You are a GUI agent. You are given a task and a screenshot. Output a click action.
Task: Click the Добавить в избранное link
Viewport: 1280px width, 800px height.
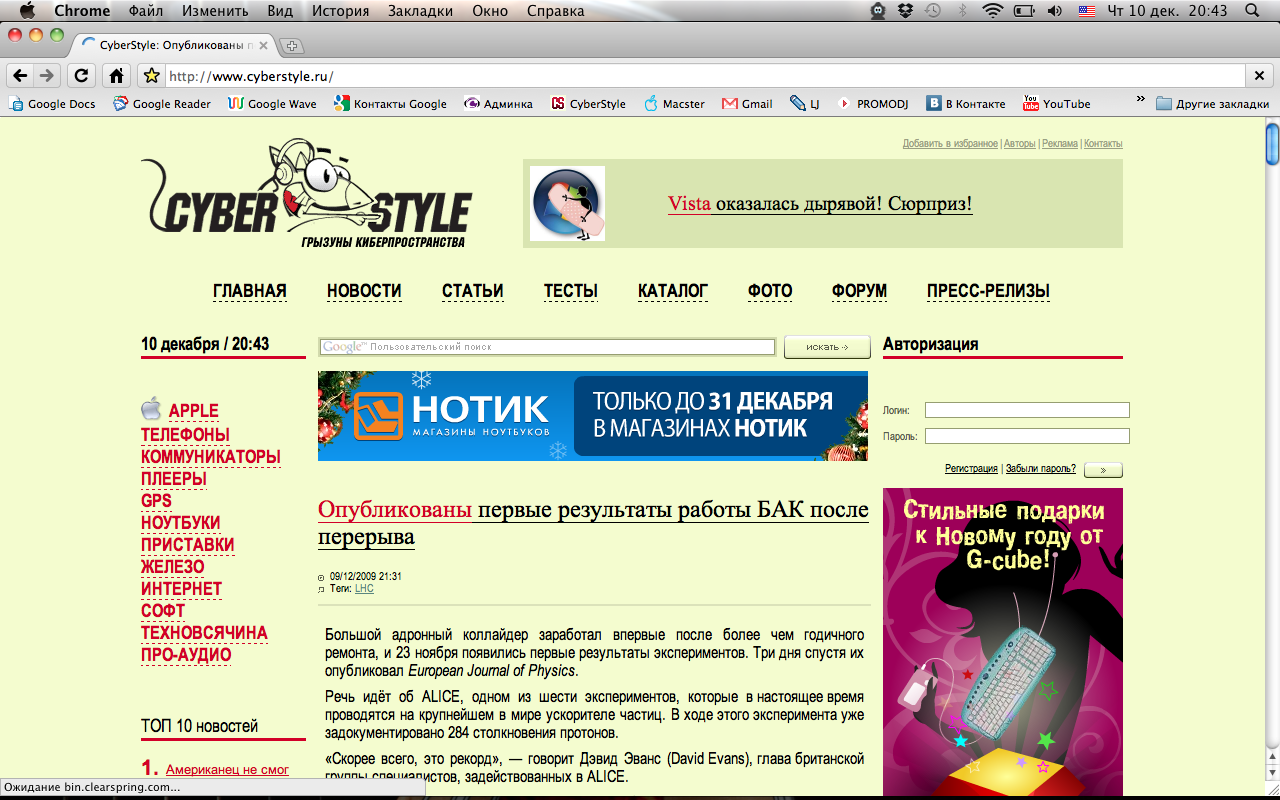coord(950,144)
